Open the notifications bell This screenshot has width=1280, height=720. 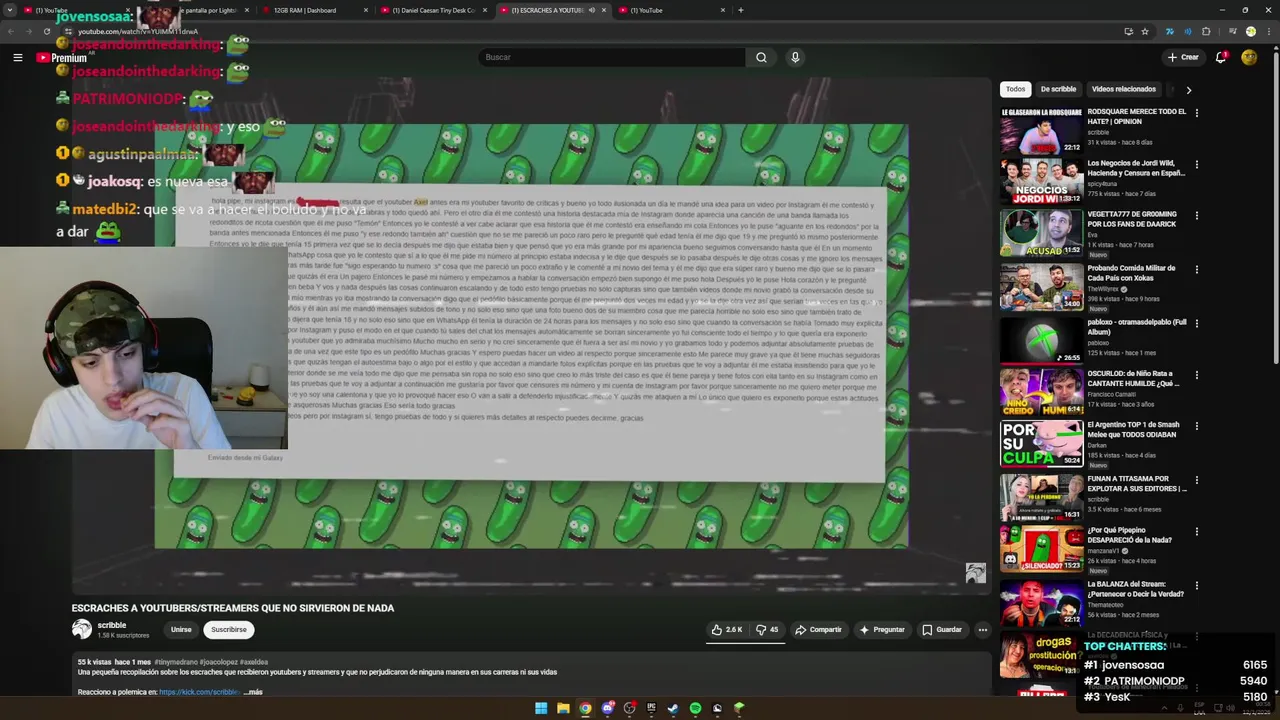pyautogui.click(x=1221, y=57)
